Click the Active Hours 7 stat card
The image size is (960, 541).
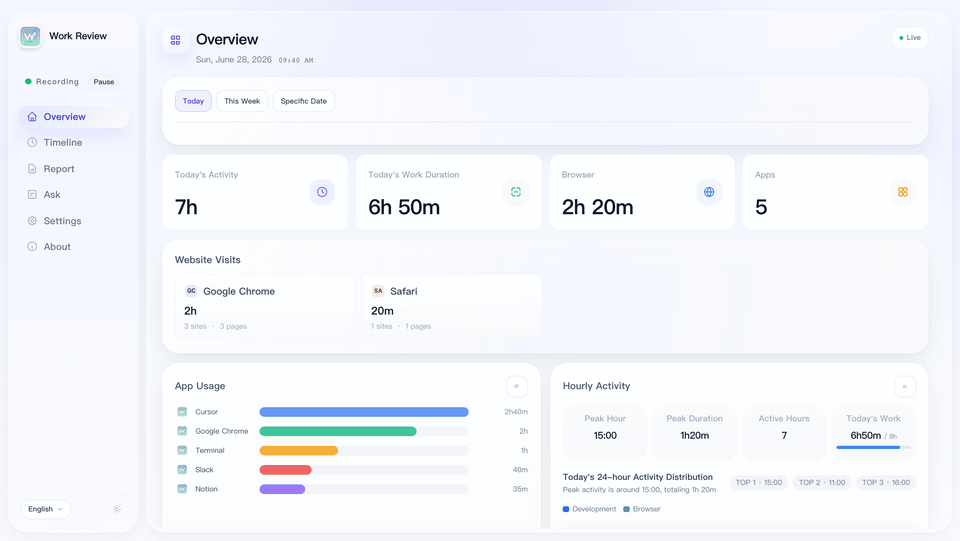click(784, 432)
